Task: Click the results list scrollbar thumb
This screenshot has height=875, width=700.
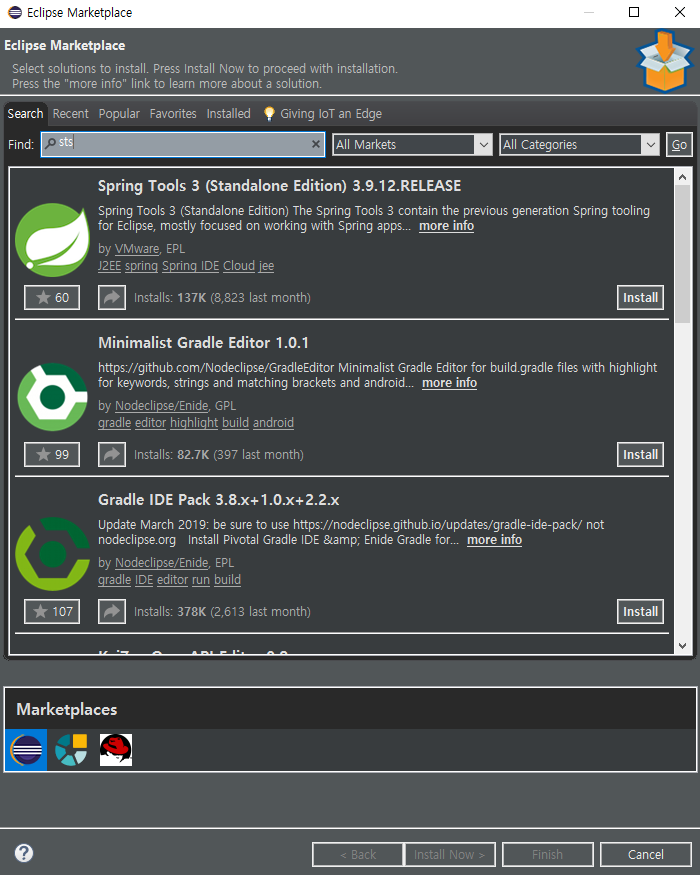Action: point(682,254)
